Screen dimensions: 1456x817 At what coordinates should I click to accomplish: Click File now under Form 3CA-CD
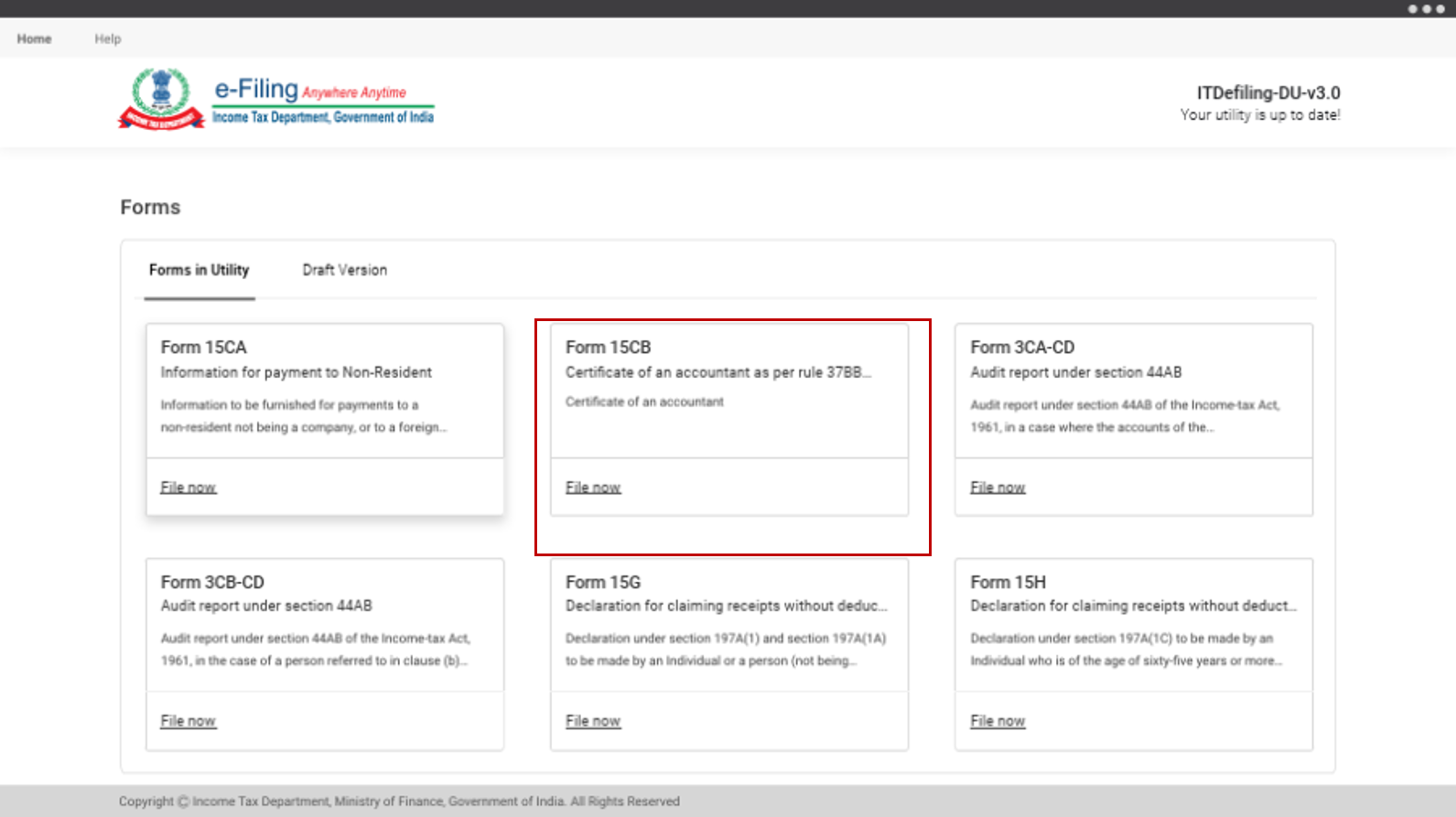coord(998,488)
